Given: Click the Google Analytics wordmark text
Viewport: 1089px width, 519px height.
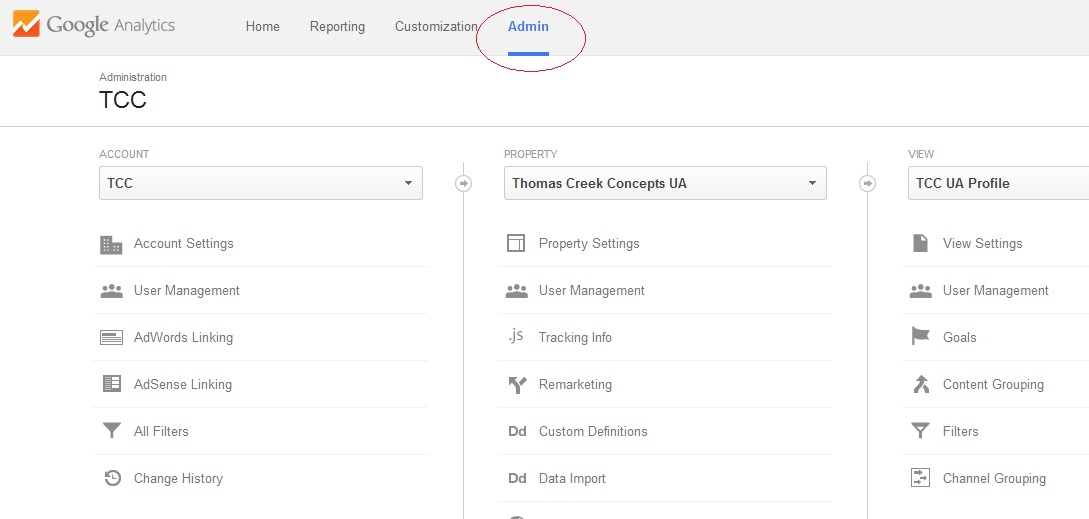Looking at the screenshot, I should [x=111, y=26].
